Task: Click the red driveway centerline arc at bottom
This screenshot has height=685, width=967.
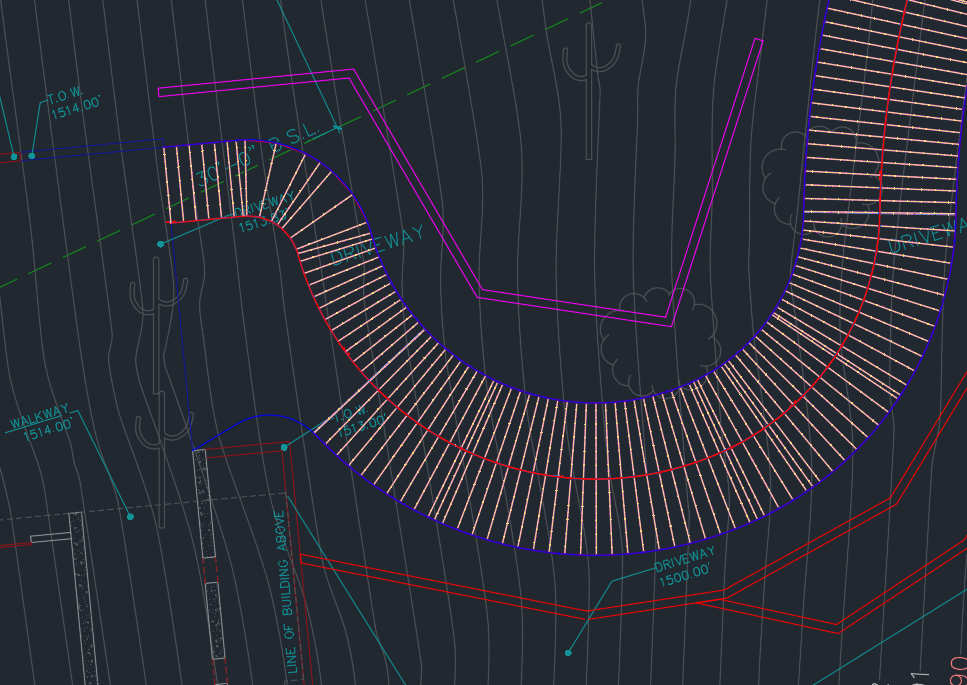Action: pyautogui.click(x=592, y=478)
